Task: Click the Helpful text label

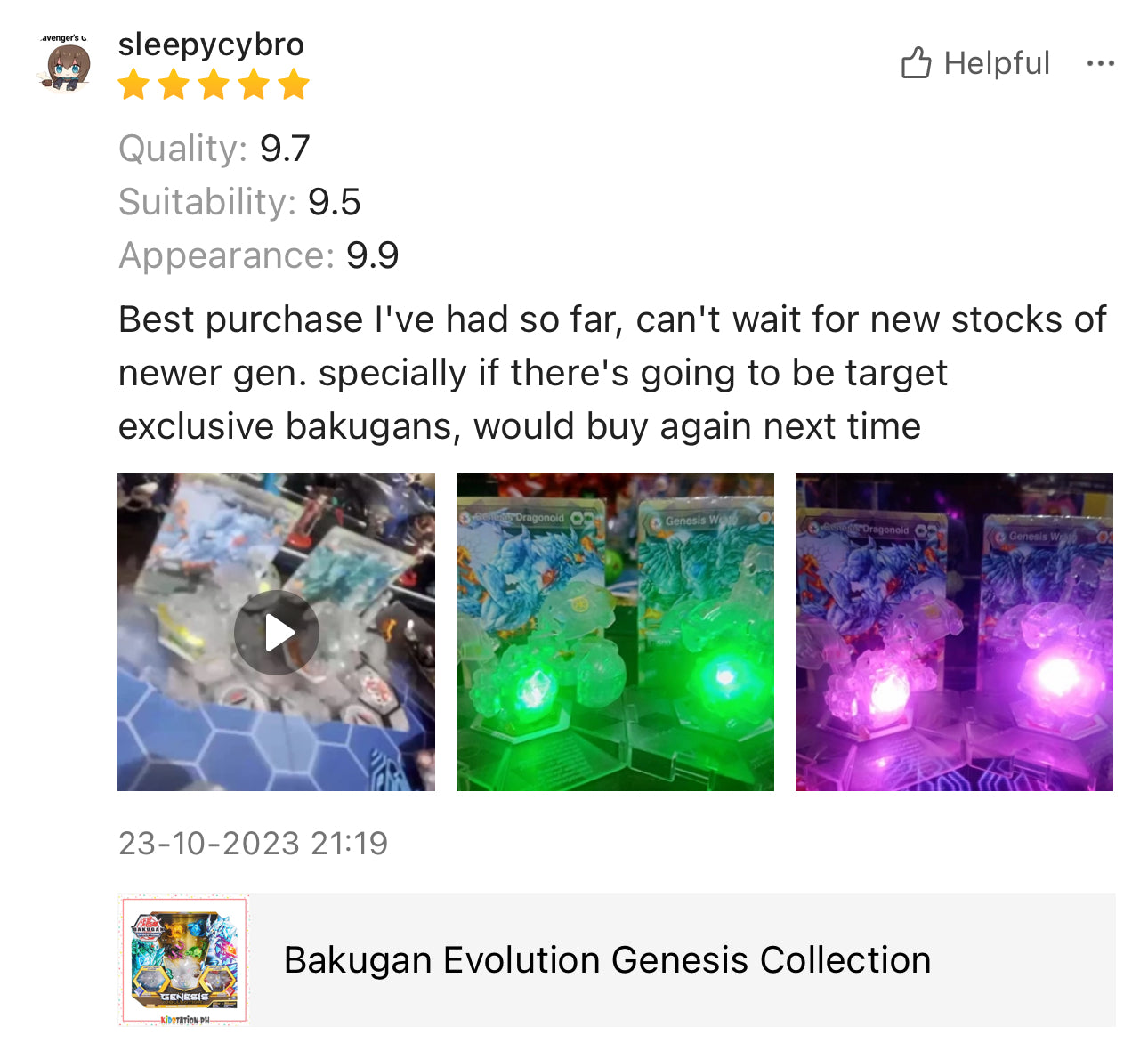Action: [x=997, y=63]
